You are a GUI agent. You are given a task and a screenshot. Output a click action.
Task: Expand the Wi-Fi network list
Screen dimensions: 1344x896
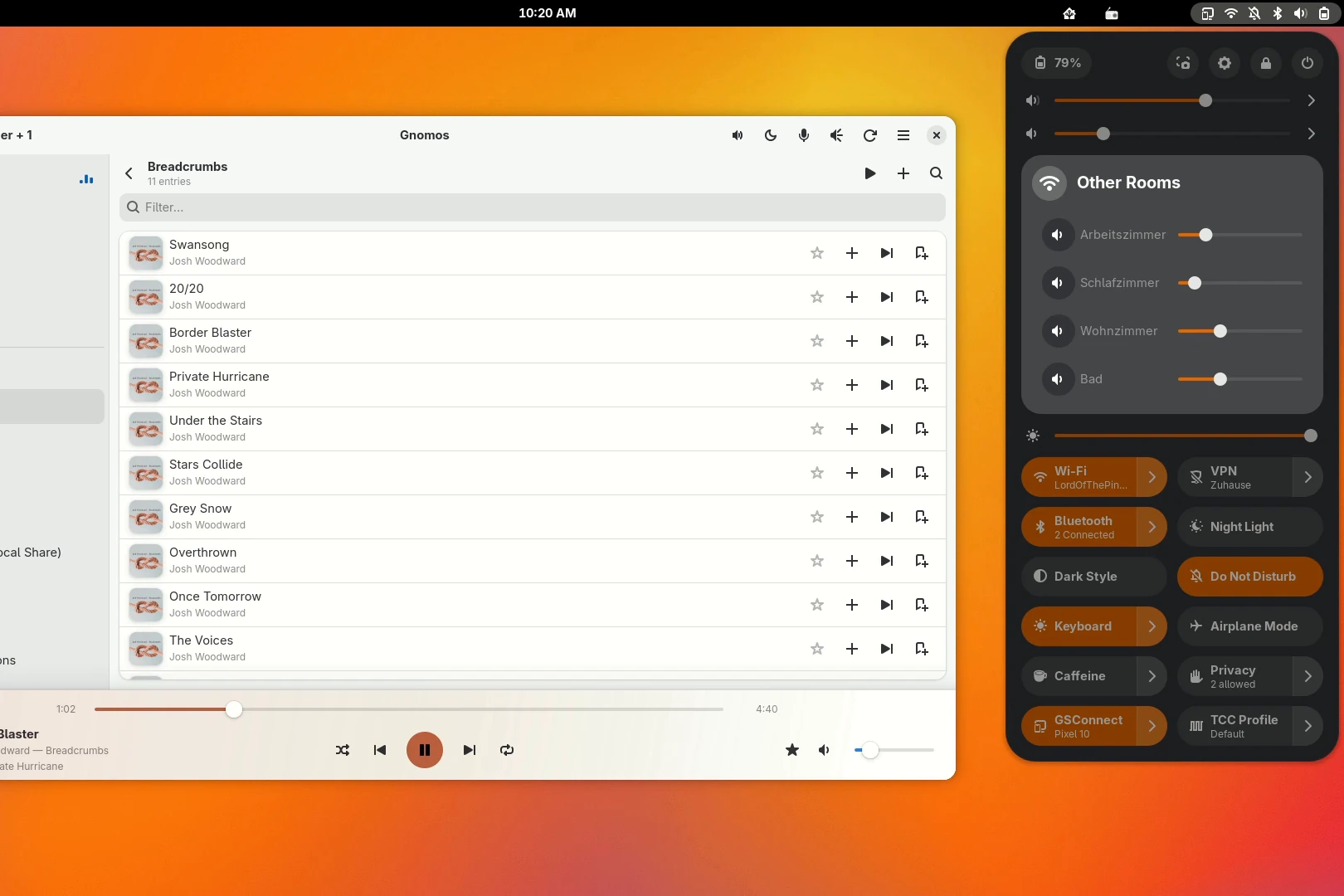click(x=1152, y=477)
